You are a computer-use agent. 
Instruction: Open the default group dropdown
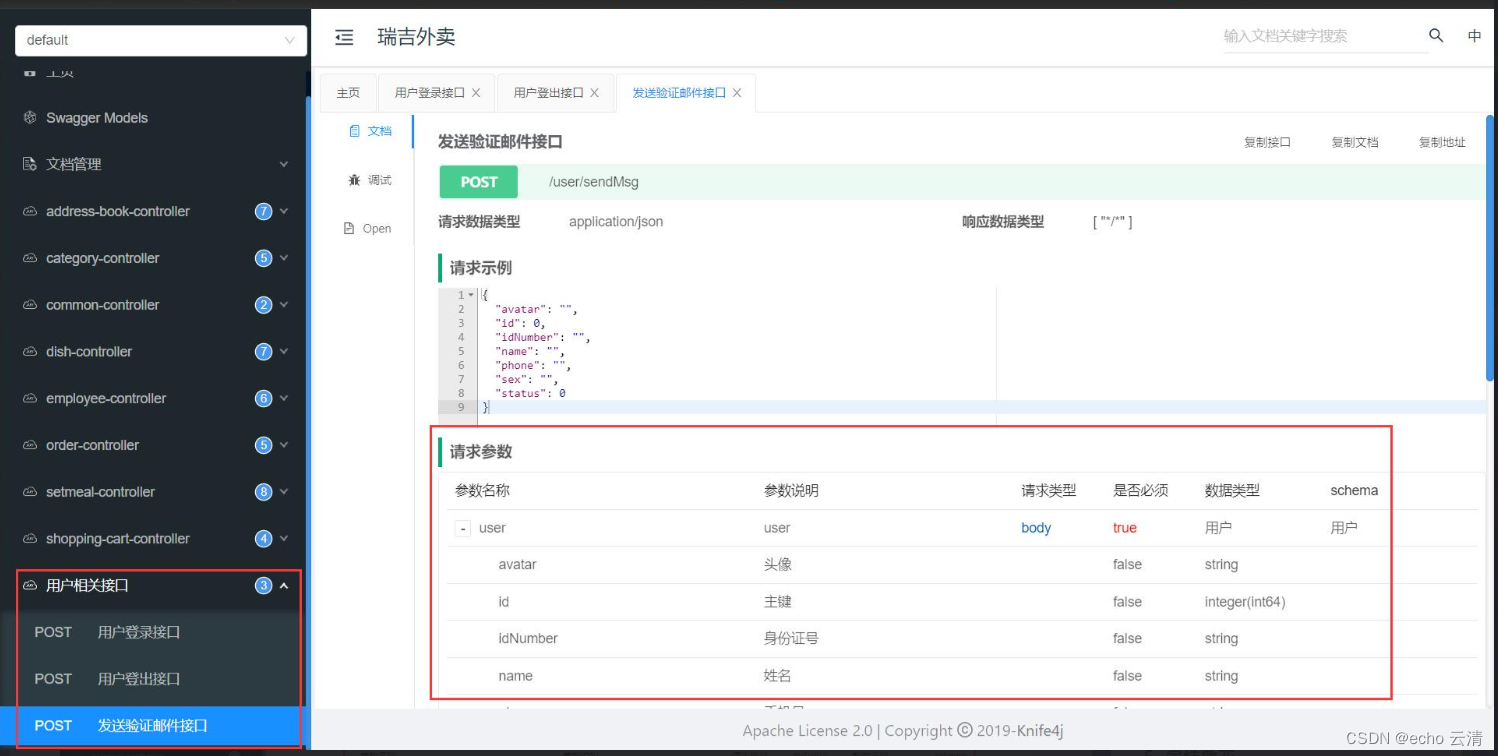pyautogui.click(x=160, y=40)
